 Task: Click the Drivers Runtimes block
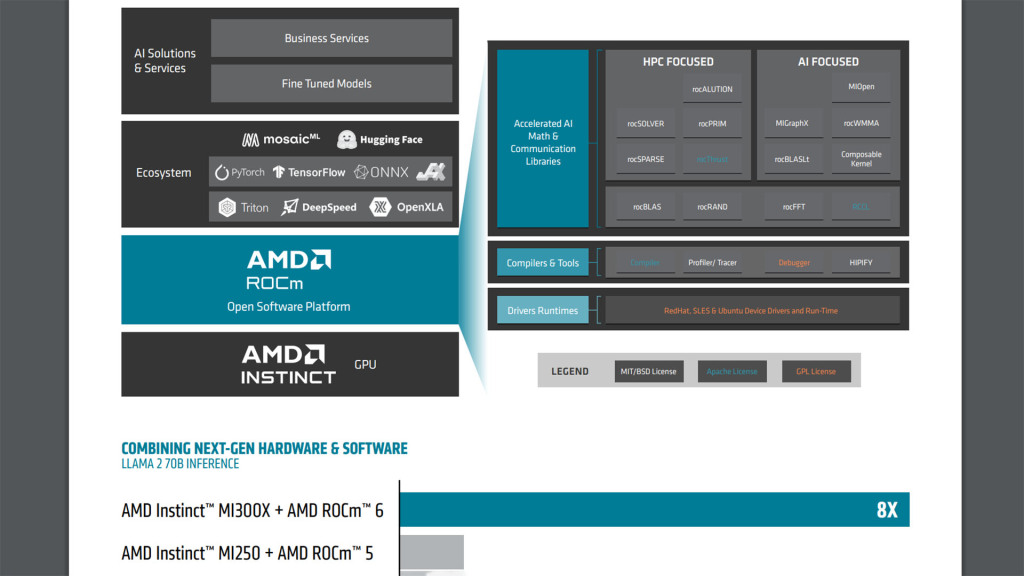[x=543, y=310]
